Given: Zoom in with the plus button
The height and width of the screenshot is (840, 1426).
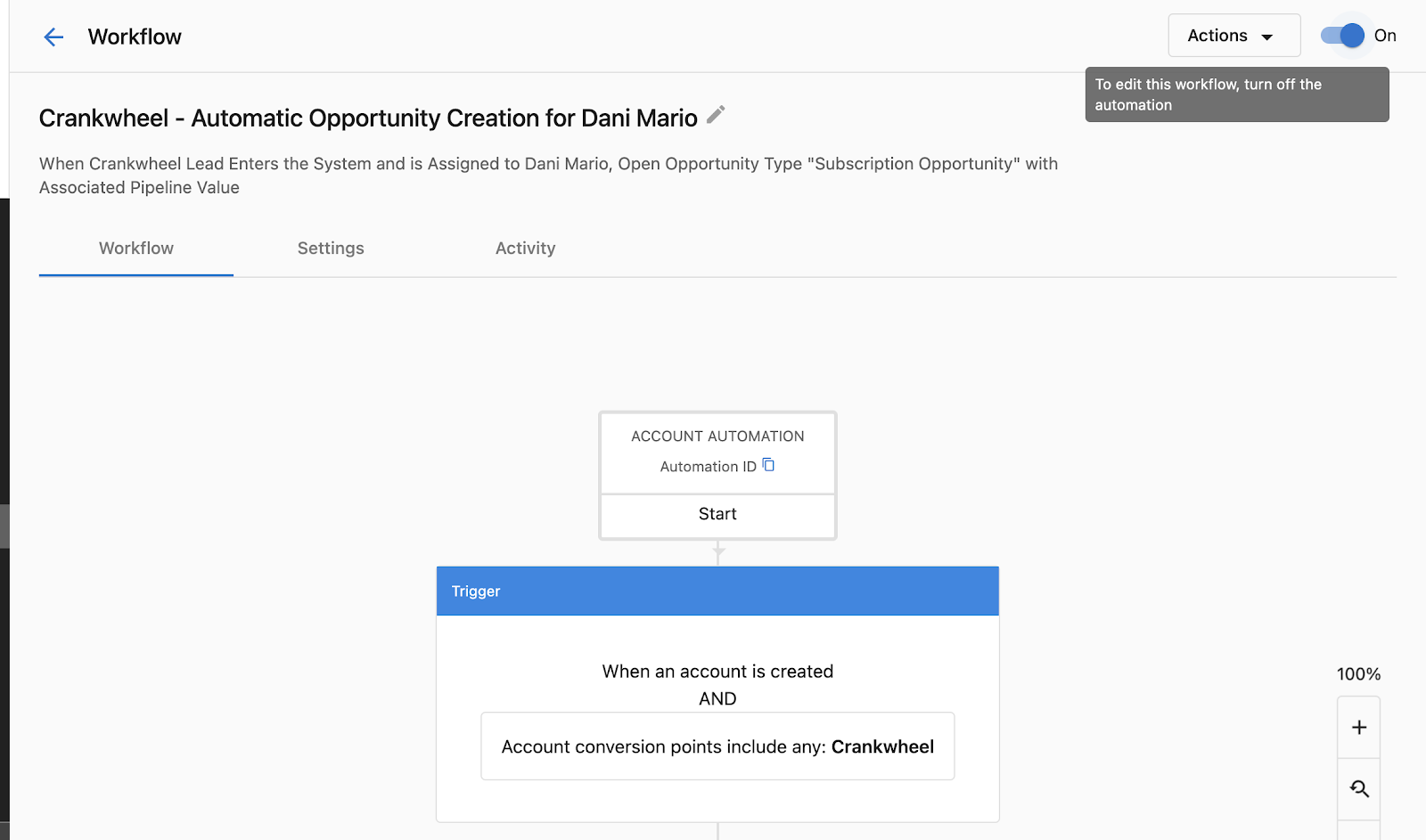Looking at the screenshot, I should coord(1359,728).
